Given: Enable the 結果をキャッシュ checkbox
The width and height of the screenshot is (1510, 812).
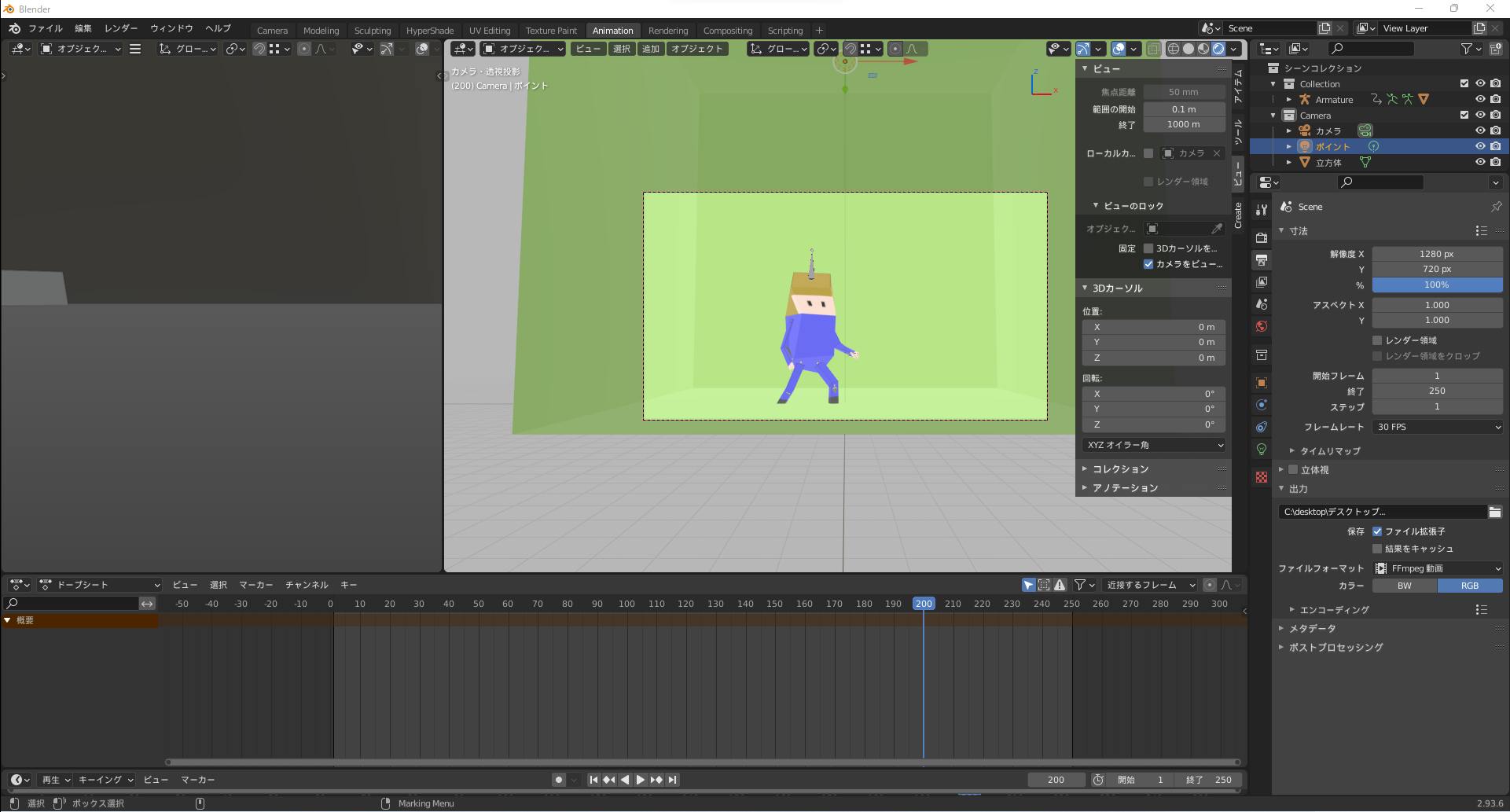Looking at the screenshot, I should click(x=1377, y=549).
